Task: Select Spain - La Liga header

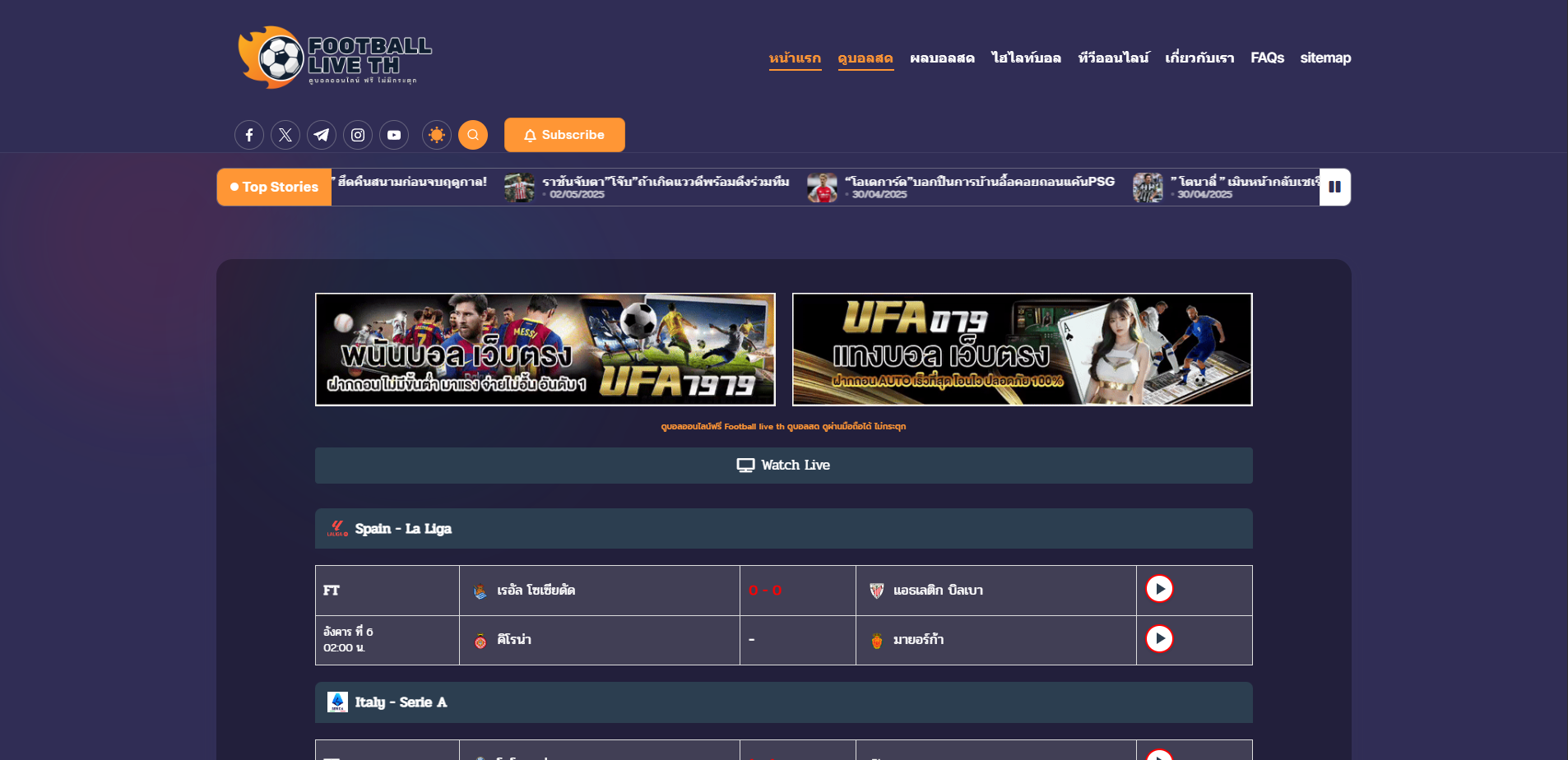Action: point(784,529)
